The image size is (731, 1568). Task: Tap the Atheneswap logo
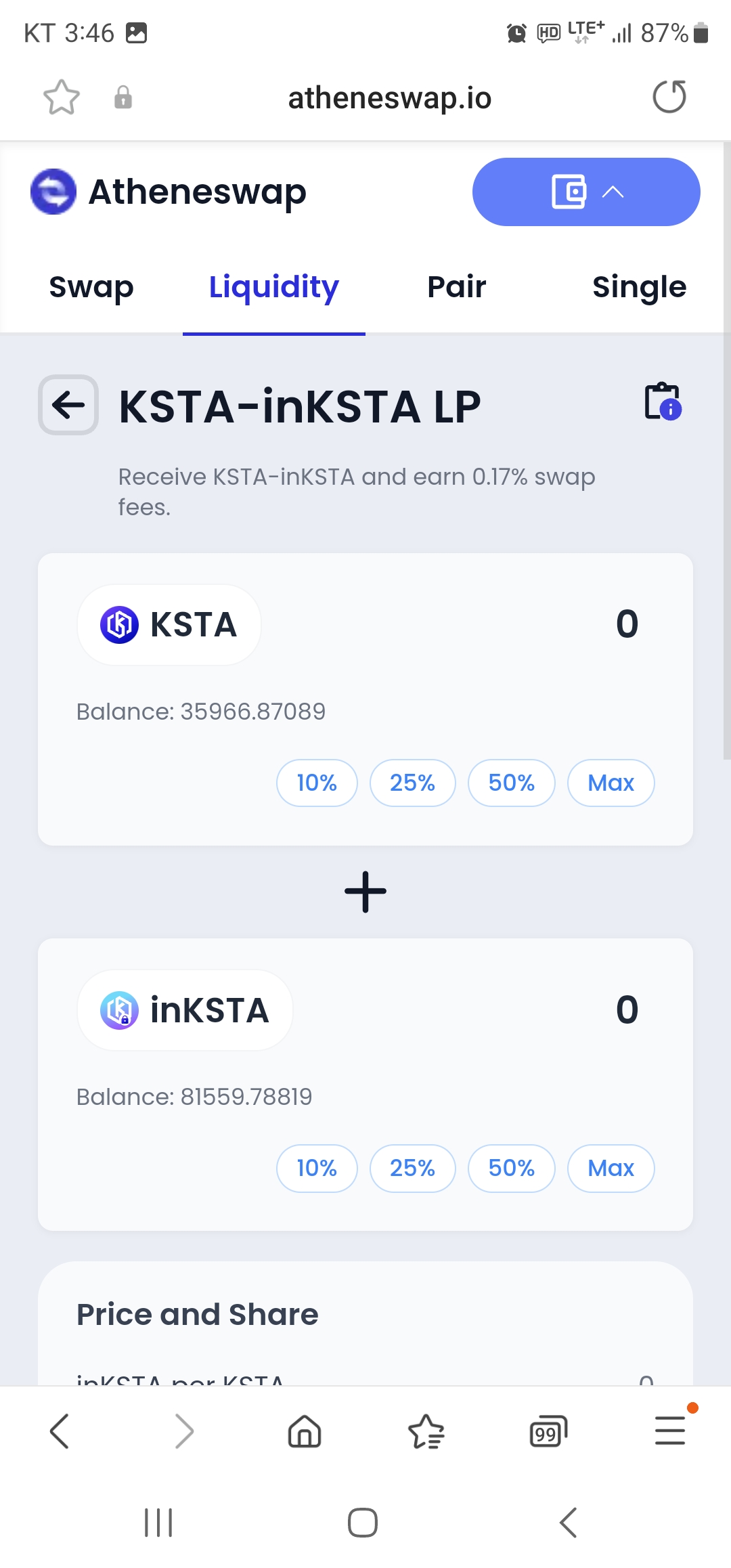tap(53, 192)
